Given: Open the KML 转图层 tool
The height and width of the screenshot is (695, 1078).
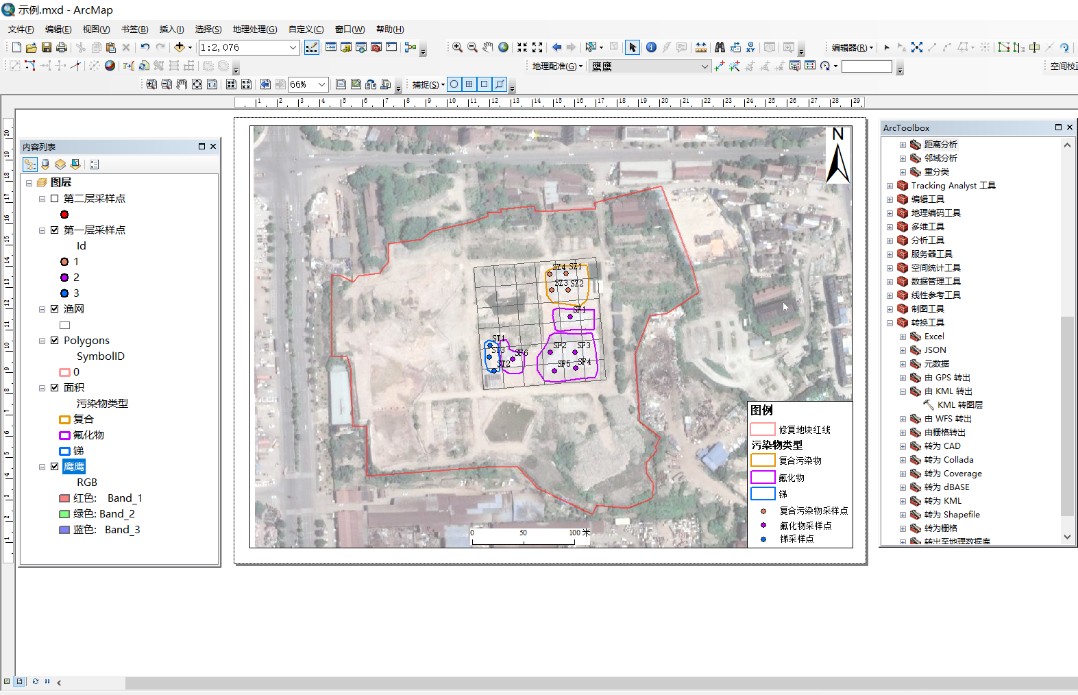Looking at the screenshot, I should [x=960, y=405].
